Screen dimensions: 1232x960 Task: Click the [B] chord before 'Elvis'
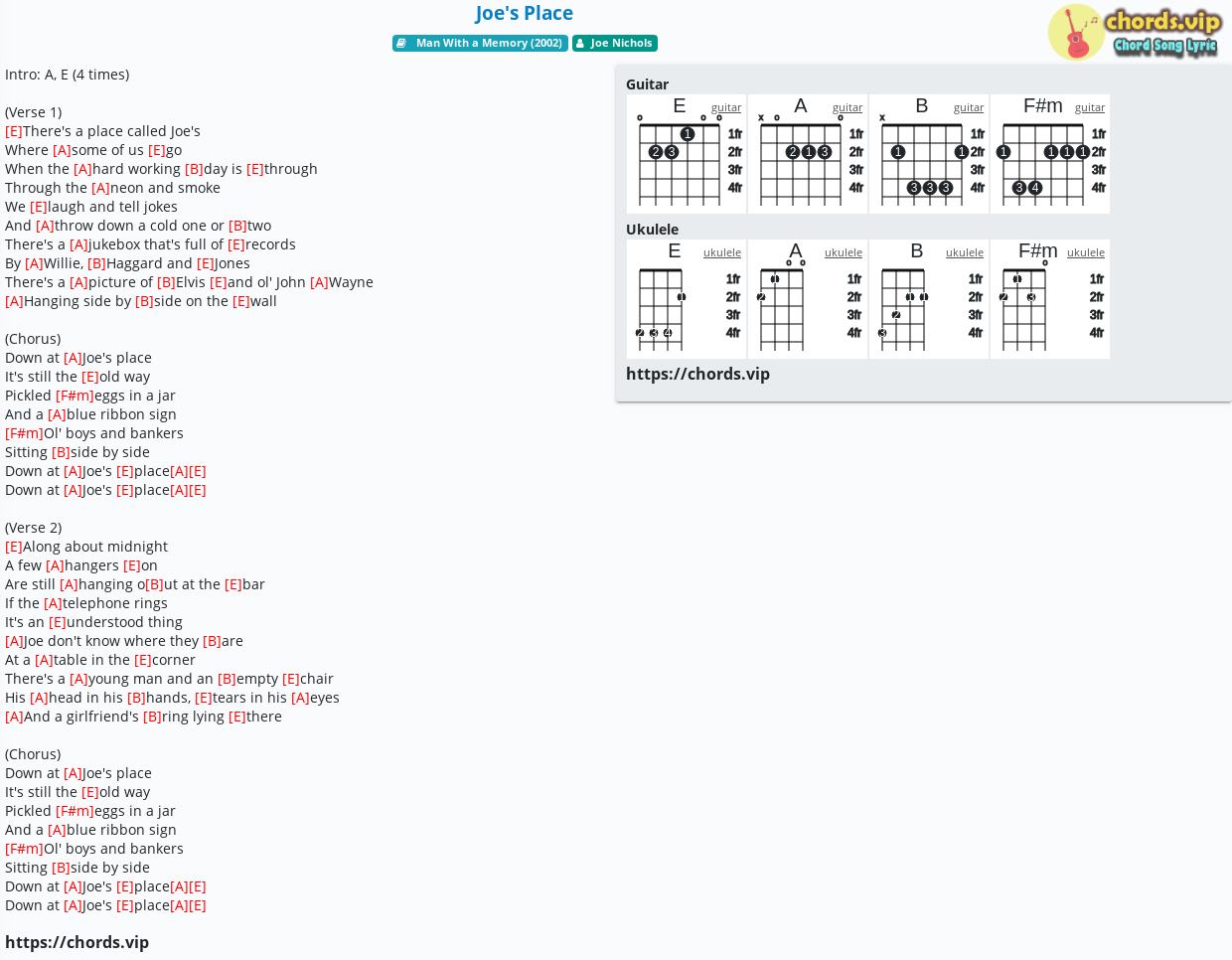pos(166,282)
